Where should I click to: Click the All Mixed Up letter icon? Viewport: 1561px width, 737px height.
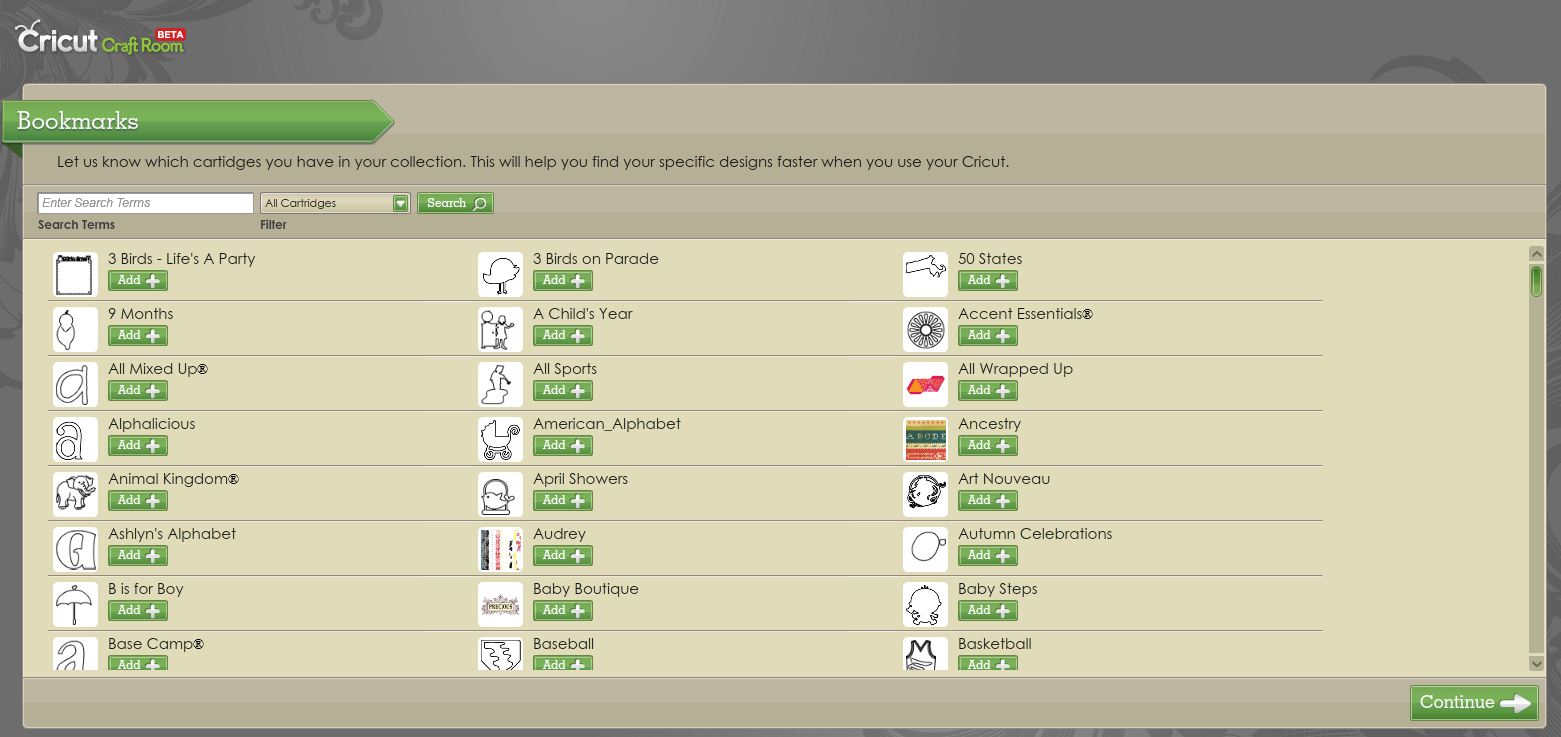click(x=75, y=385)
